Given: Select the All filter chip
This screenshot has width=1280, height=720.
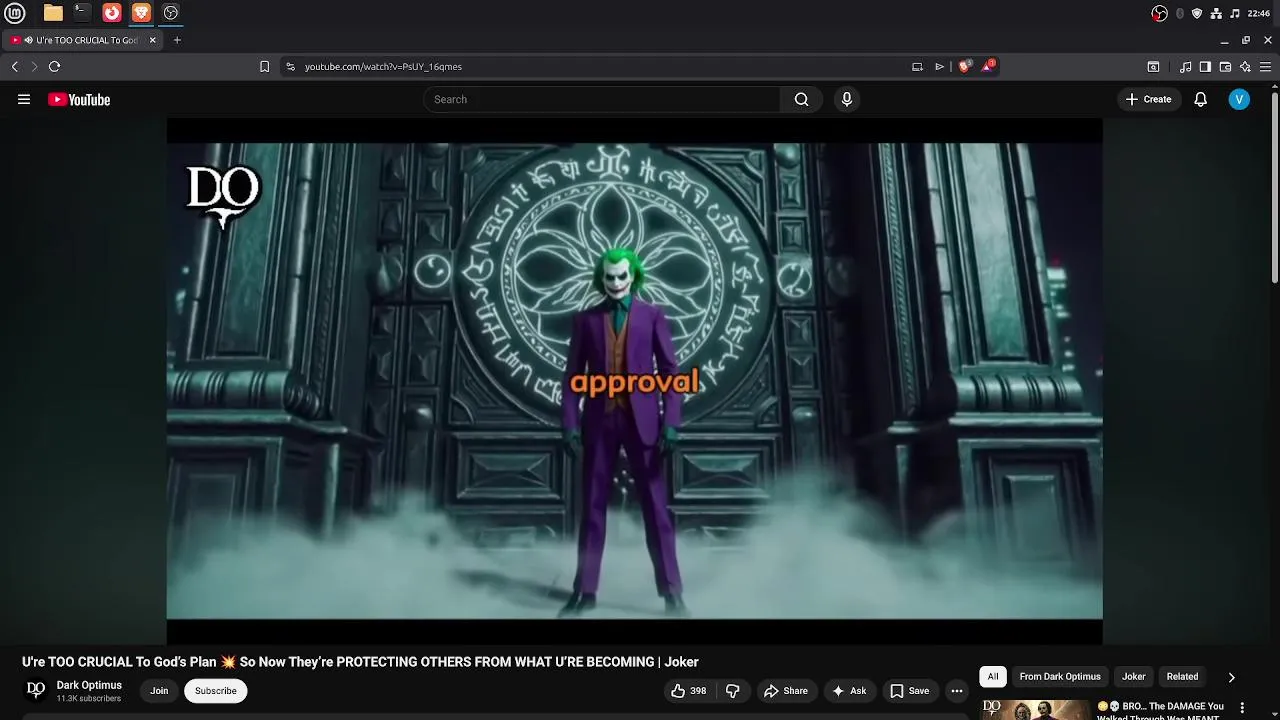Looking at the screenshot, I should coord(993,677).
